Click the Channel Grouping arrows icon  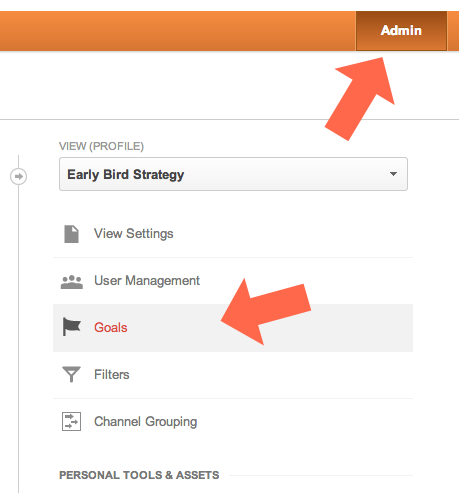coord(71,422)
